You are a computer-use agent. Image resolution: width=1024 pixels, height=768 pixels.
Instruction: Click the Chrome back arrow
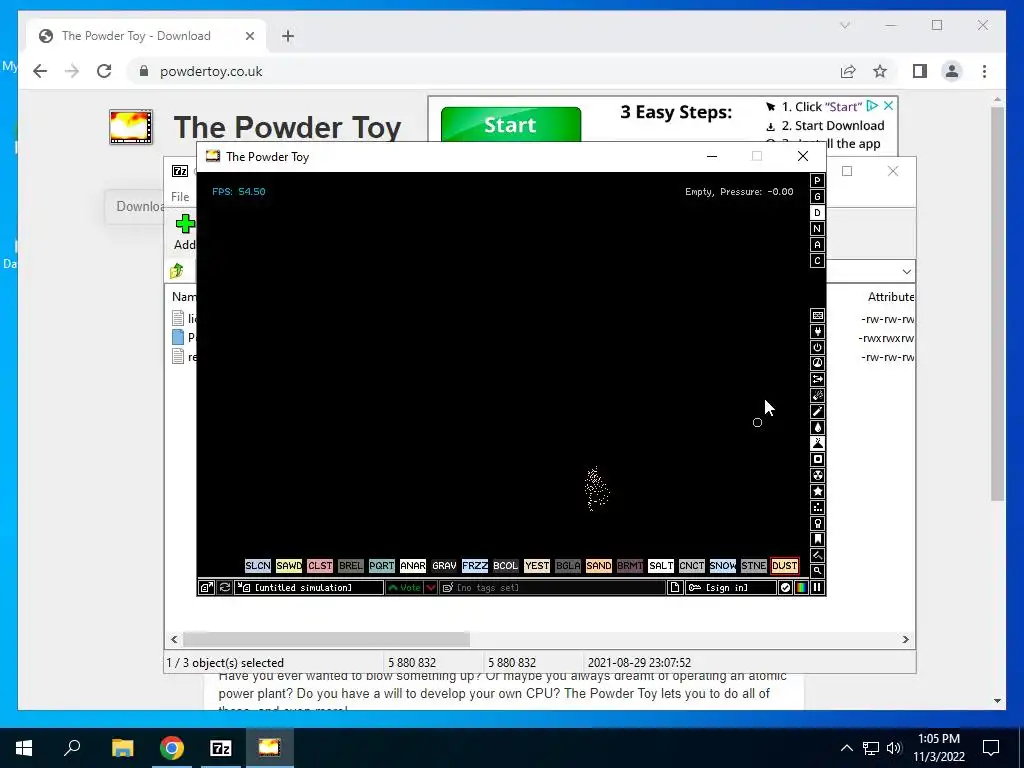40,71
